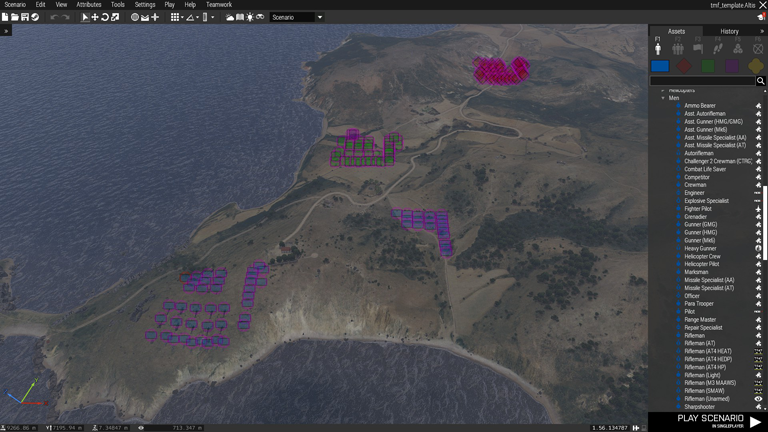Open rotation grid dropdown arrow

point(197,17)
